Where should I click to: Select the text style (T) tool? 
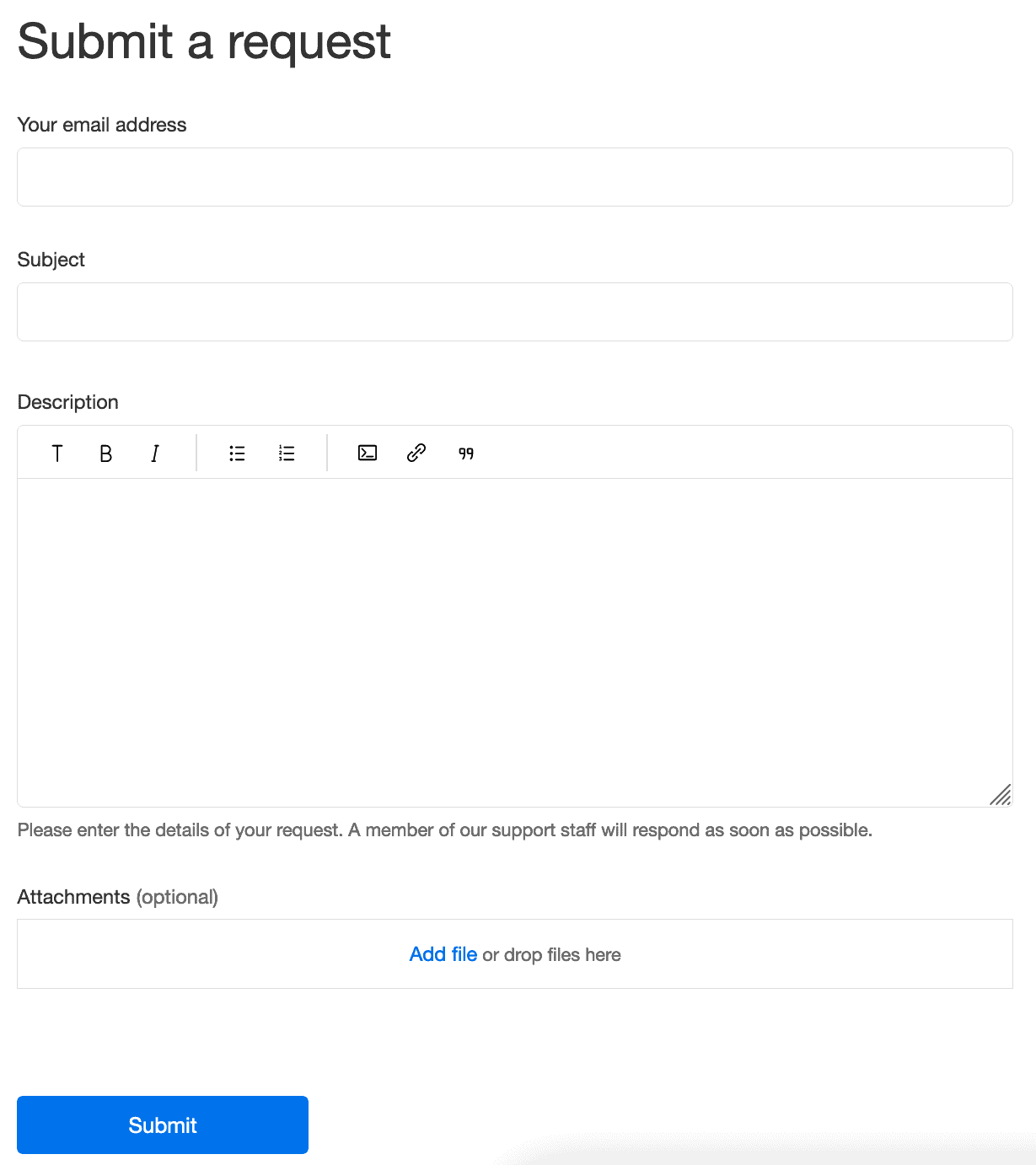pyautogui.click(x=56, y=453)
